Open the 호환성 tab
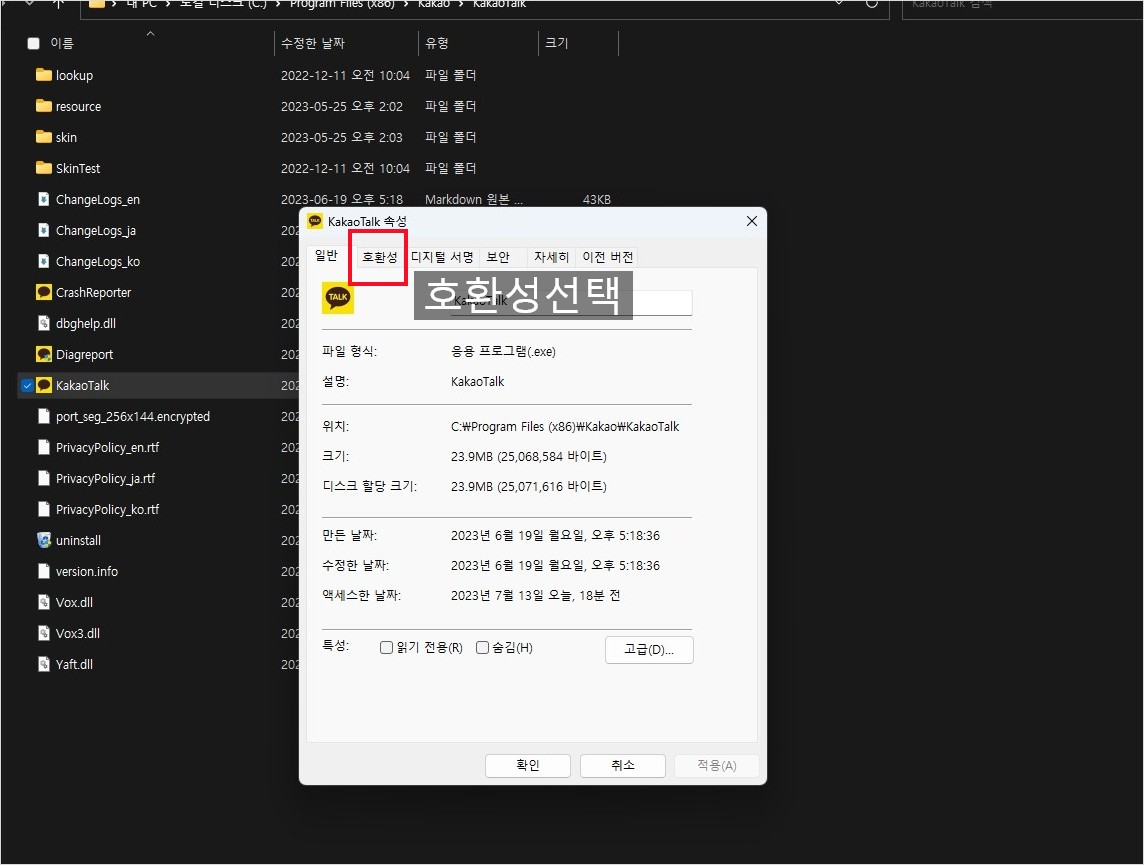1144x865 pixels. [x=379, y=257]
